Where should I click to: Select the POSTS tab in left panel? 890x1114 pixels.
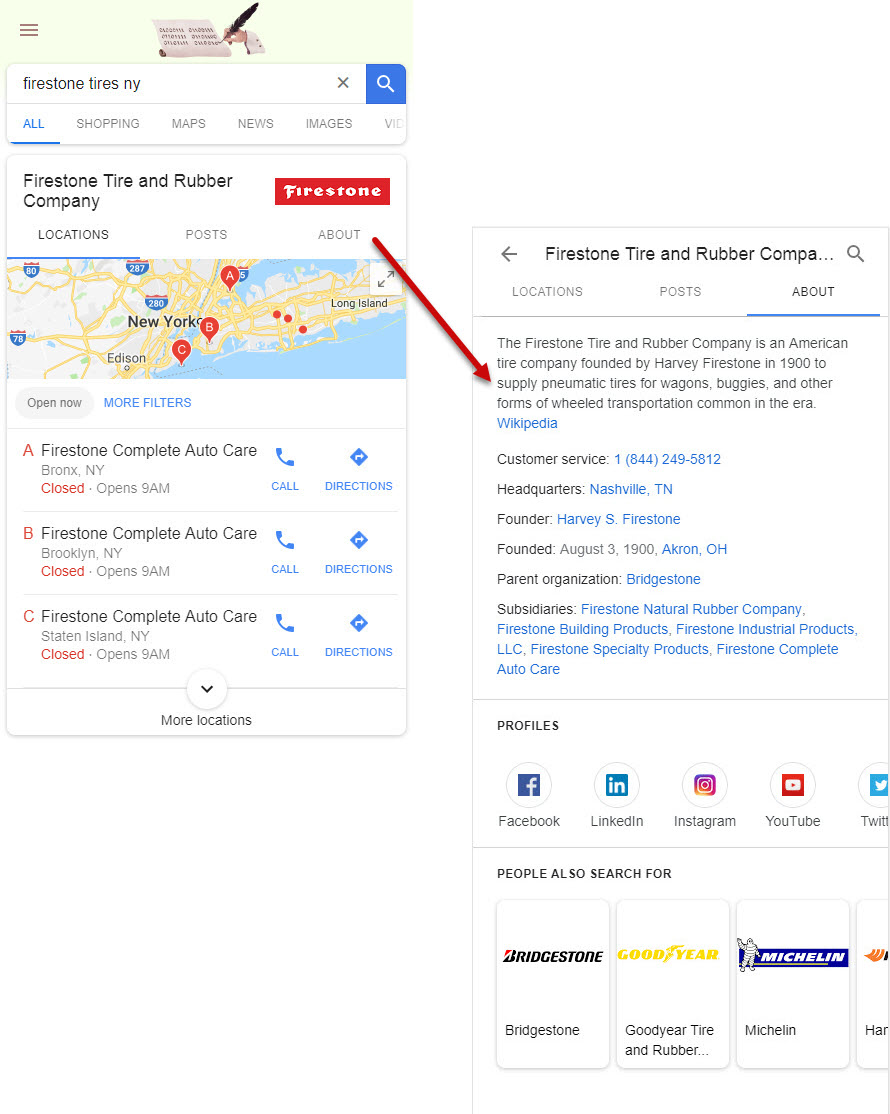pyautogui.click(x=206, y=235)
